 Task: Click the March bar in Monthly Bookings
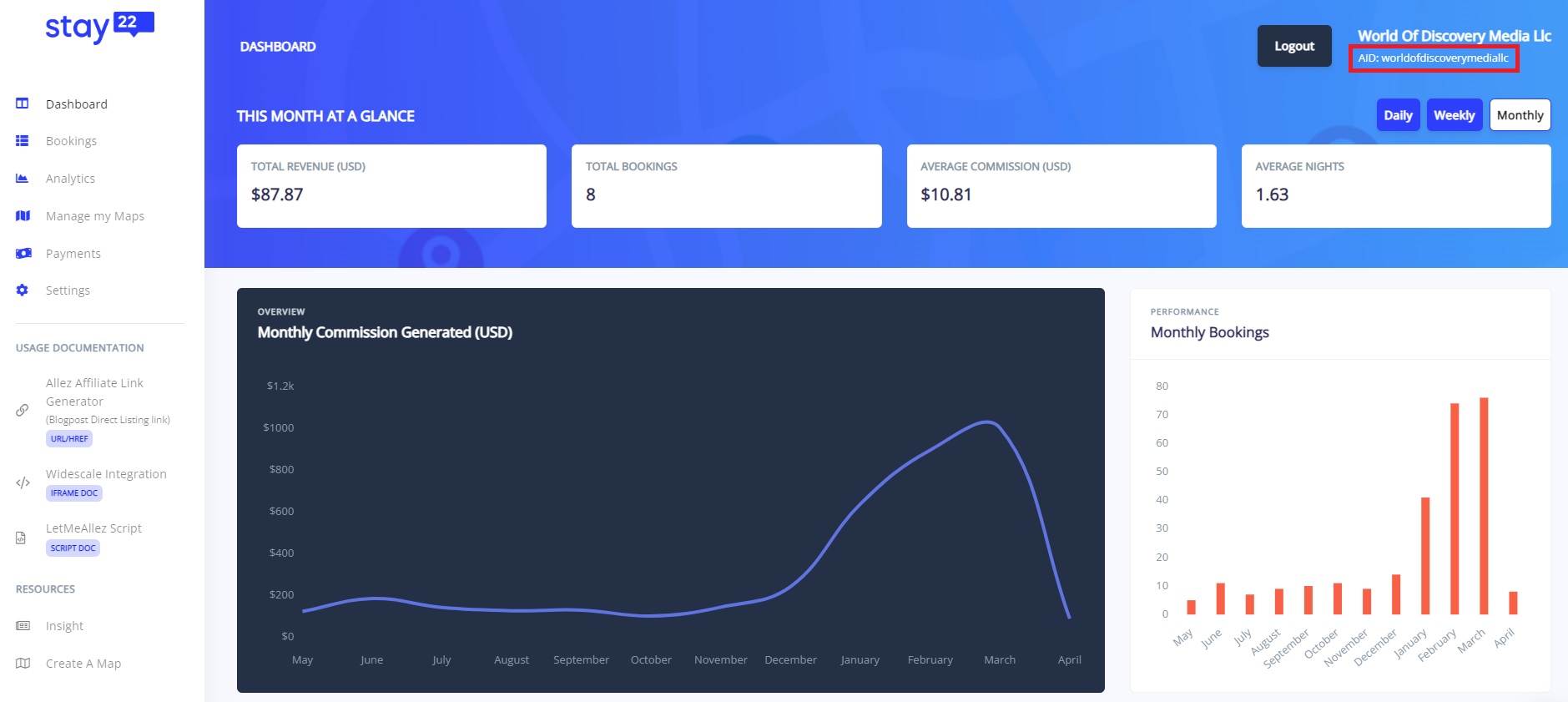coord(1484,506)
